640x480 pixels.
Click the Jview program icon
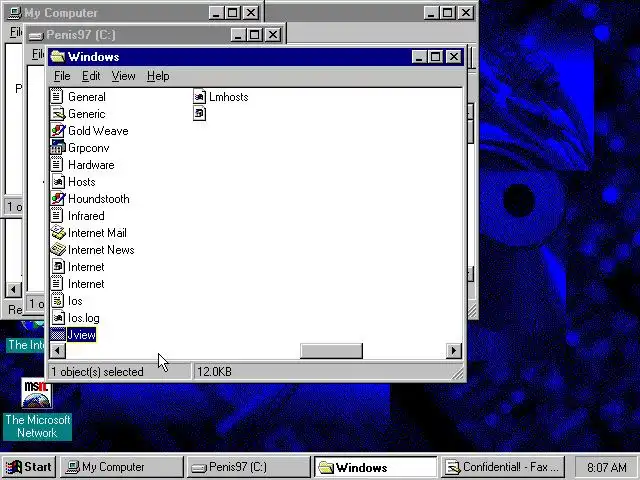(x=57, y=335)
